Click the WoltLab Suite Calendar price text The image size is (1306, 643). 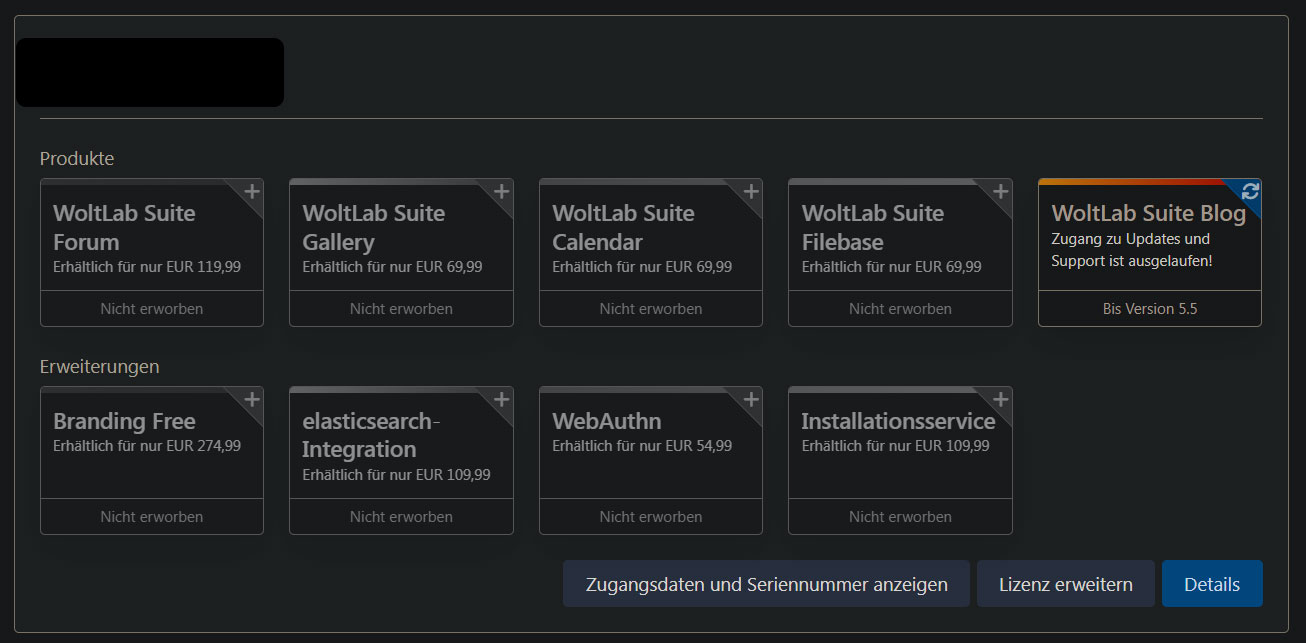click(x=641, y=267)
